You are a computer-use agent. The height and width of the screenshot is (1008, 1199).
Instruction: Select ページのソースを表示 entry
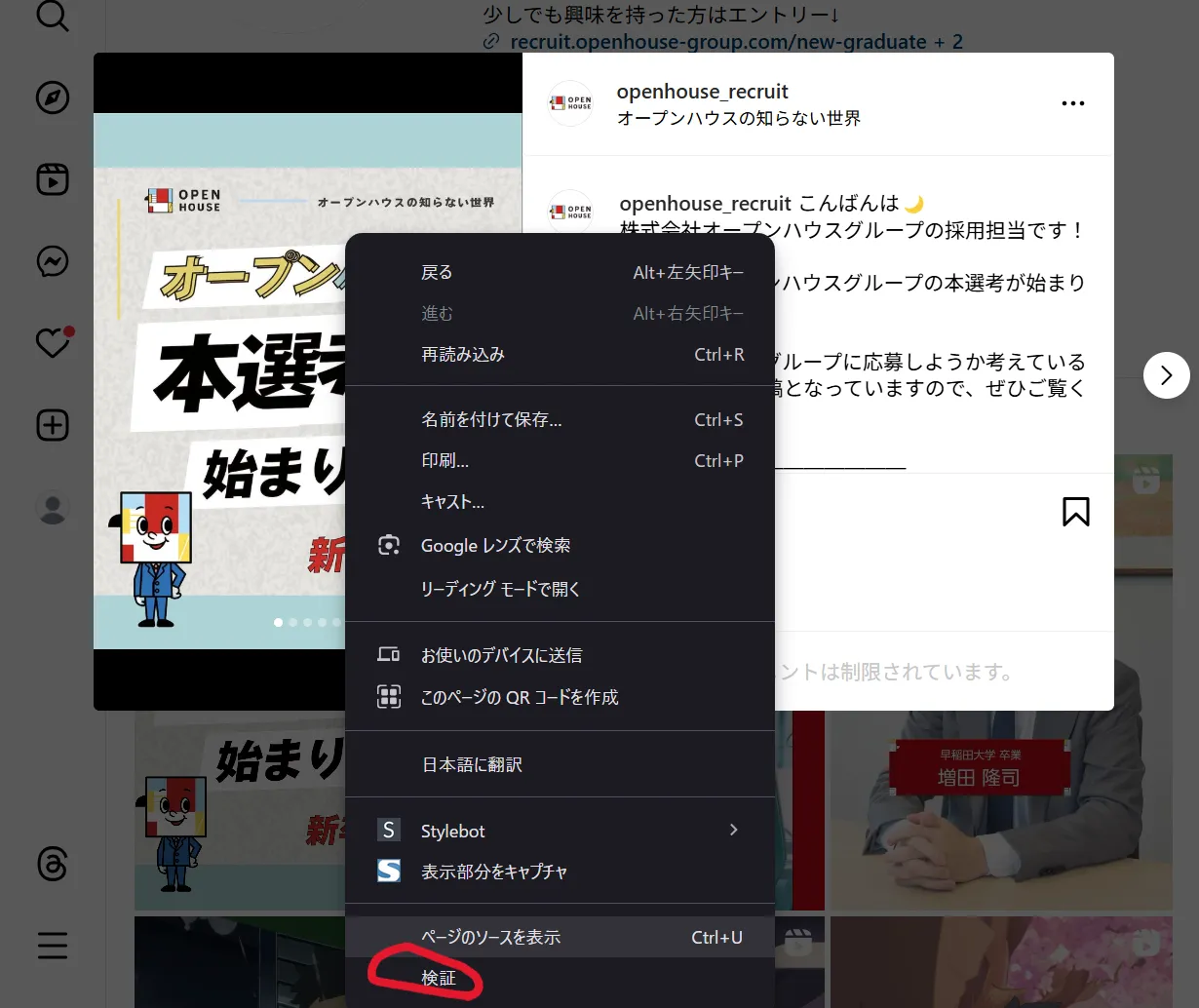pos(560,937)
